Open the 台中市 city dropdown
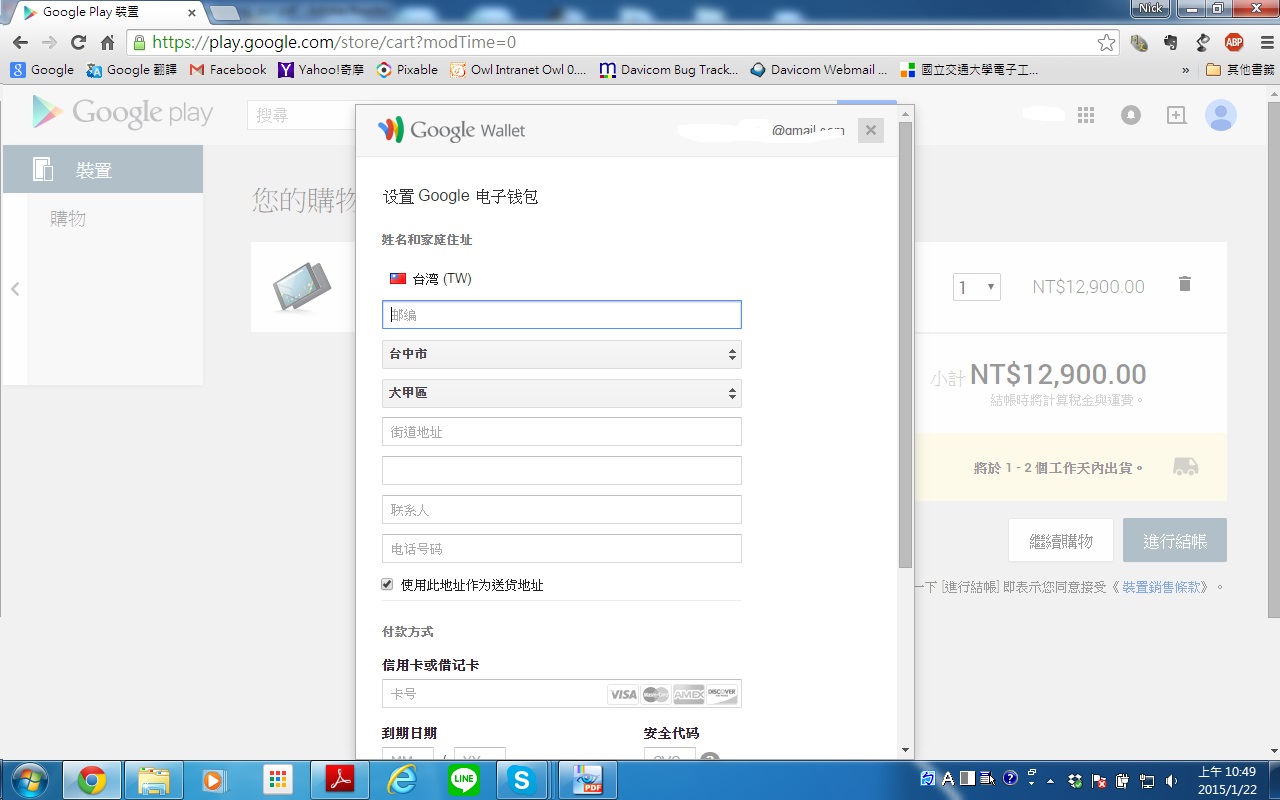This screenshot has width=1280, height=800. (x=562, y=354)
